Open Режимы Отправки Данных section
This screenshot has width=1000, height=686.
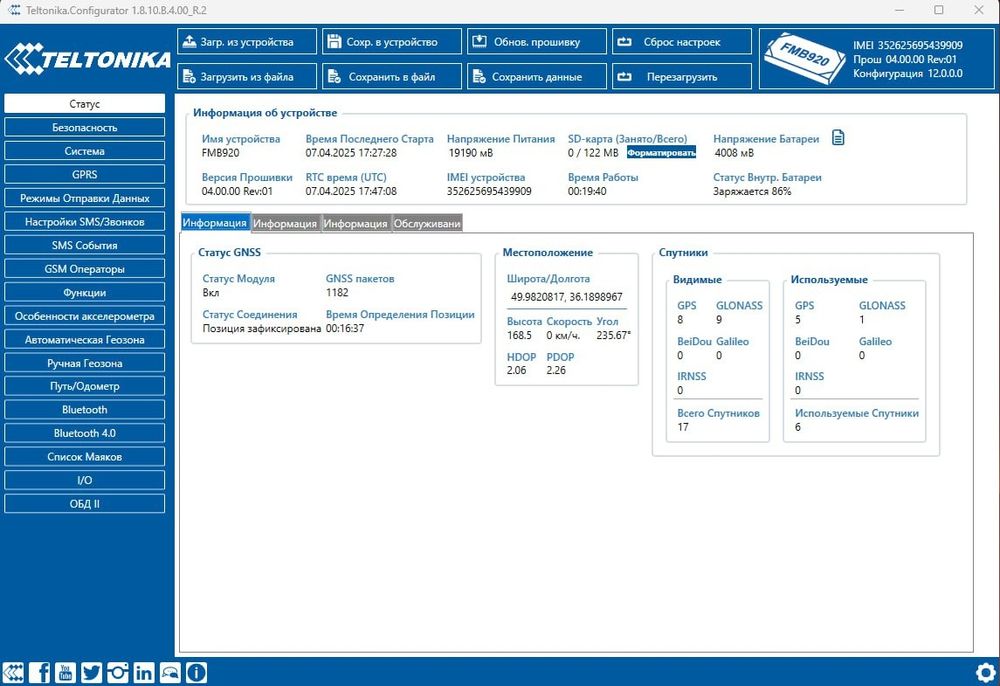[x=84, y=198]
